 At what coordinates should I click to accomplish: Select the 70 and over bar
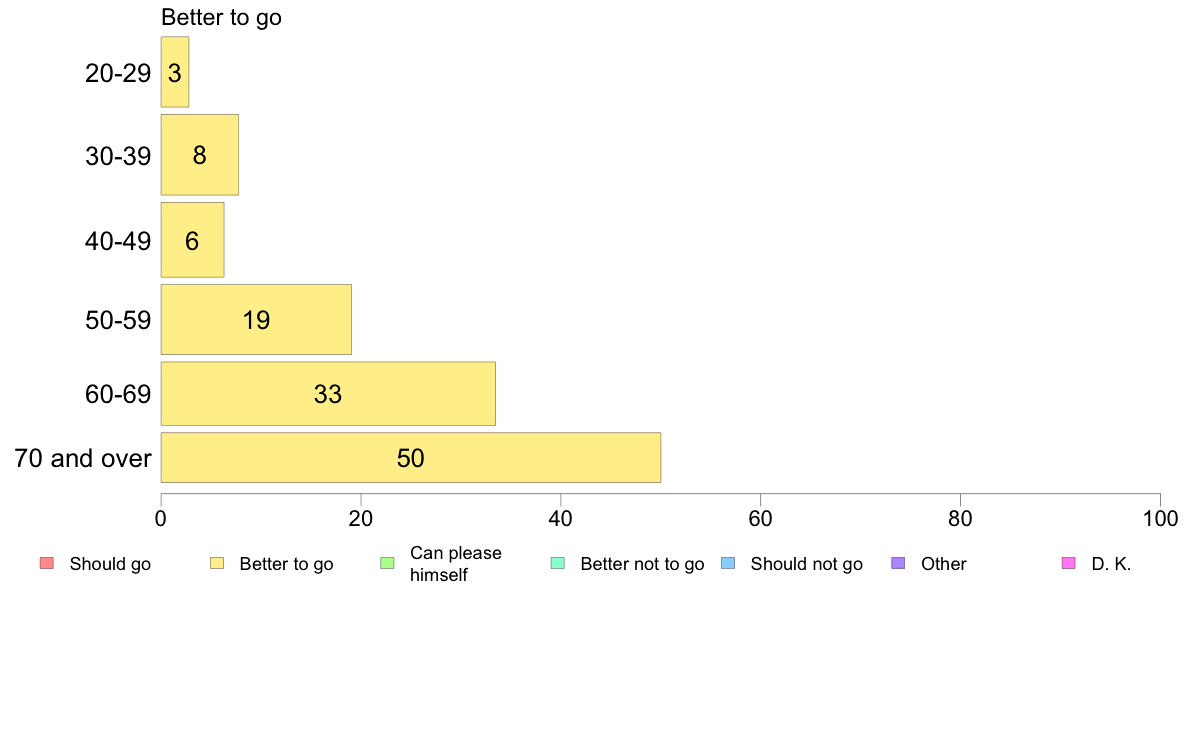point(411,458)
